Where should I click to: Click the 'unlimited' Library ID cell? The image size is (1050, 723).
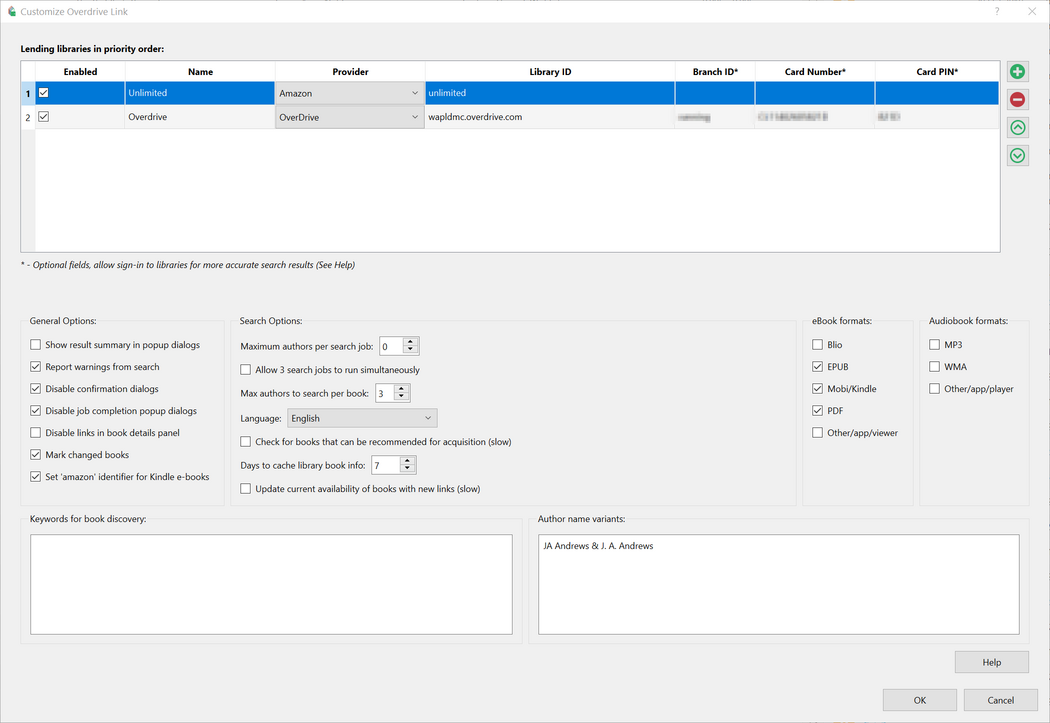(550, 93)
